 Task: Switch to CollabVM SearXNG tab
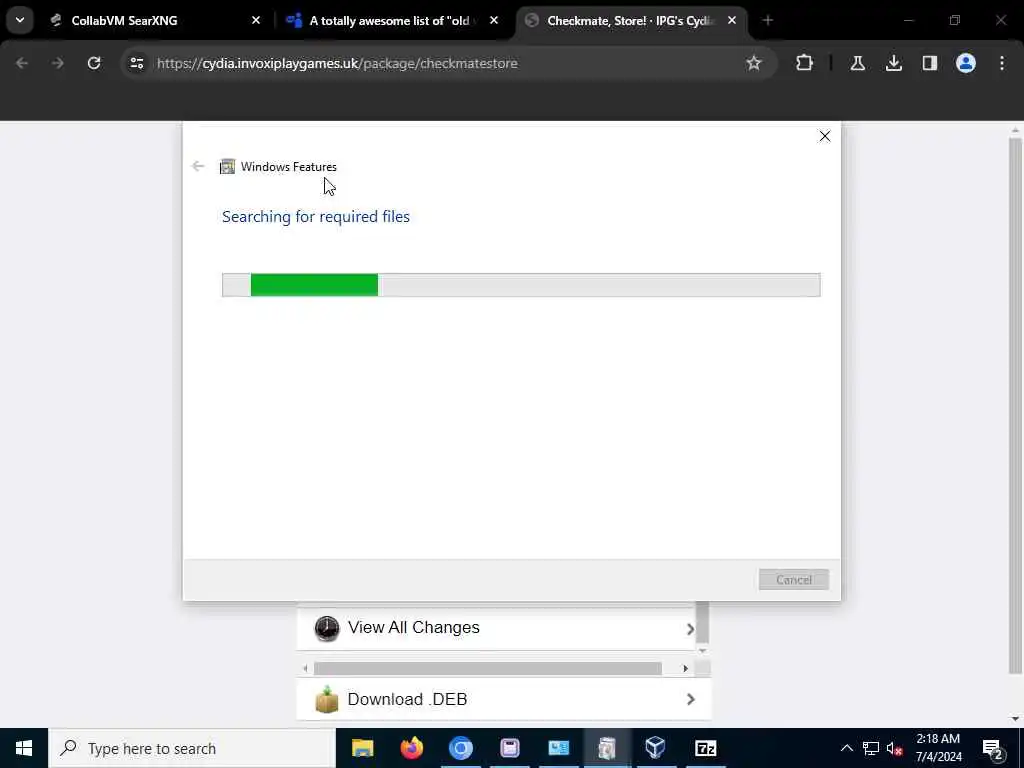(155, 20)
